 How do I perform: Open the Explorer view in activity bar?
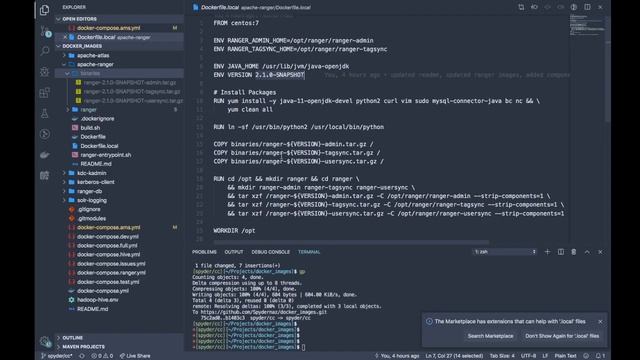coord(44,10)
